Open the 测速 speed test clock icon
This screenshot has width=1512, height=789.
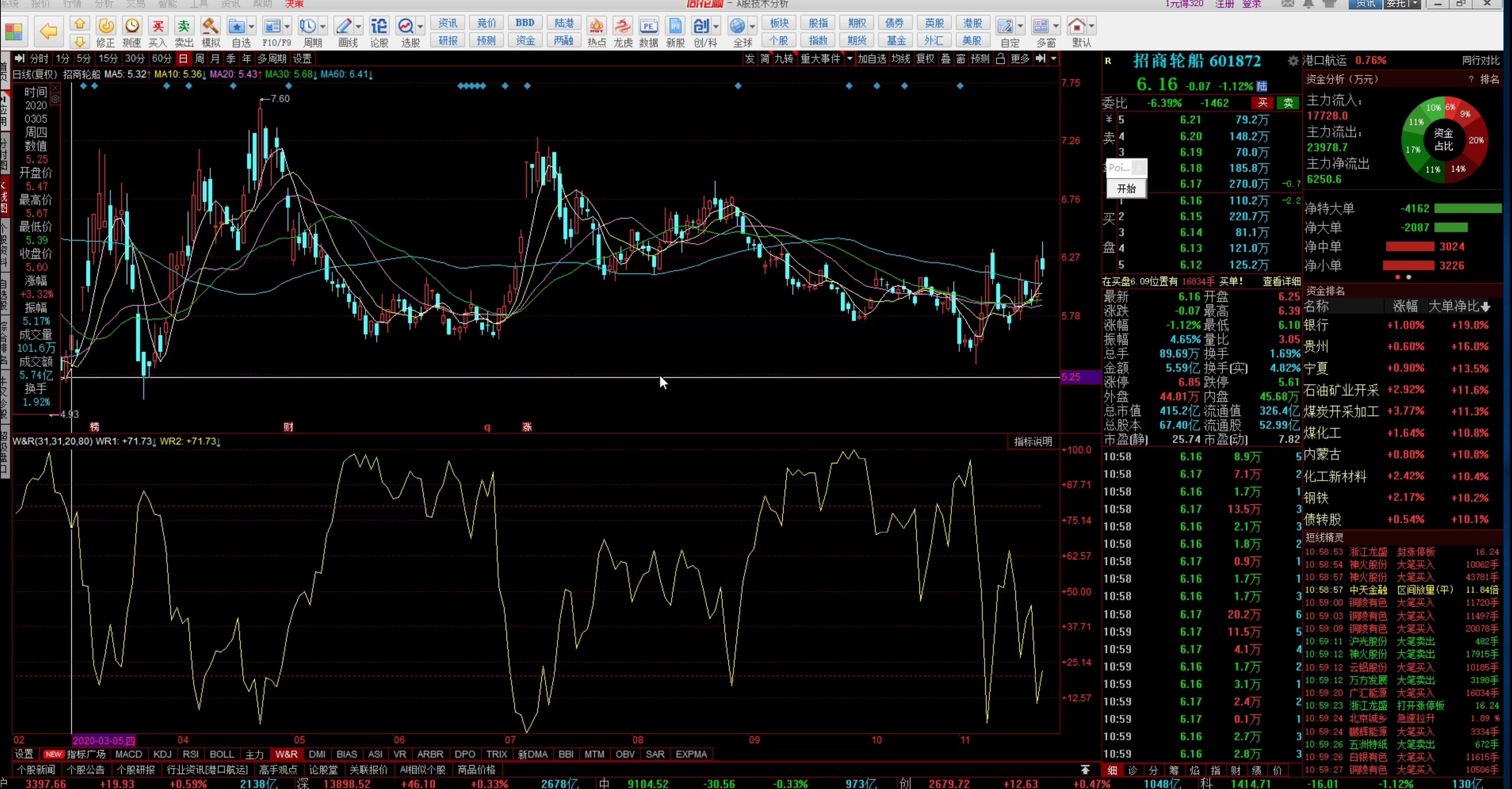132,32
